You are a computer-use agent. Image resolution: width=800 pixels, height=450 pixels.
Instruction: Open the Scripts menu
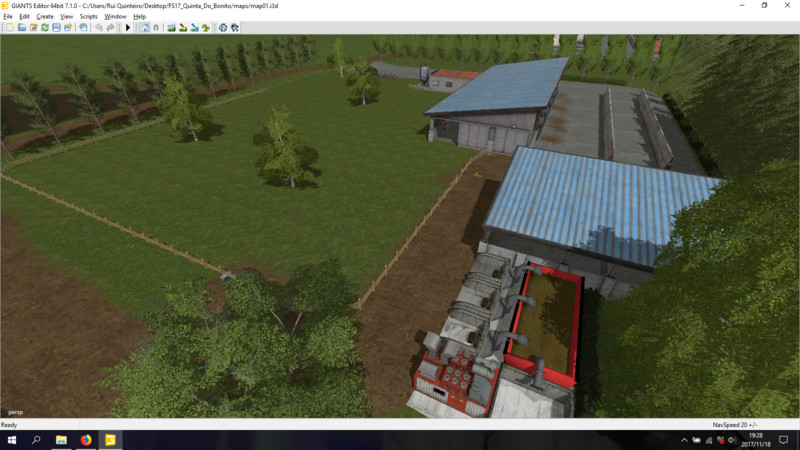(89, 17)
